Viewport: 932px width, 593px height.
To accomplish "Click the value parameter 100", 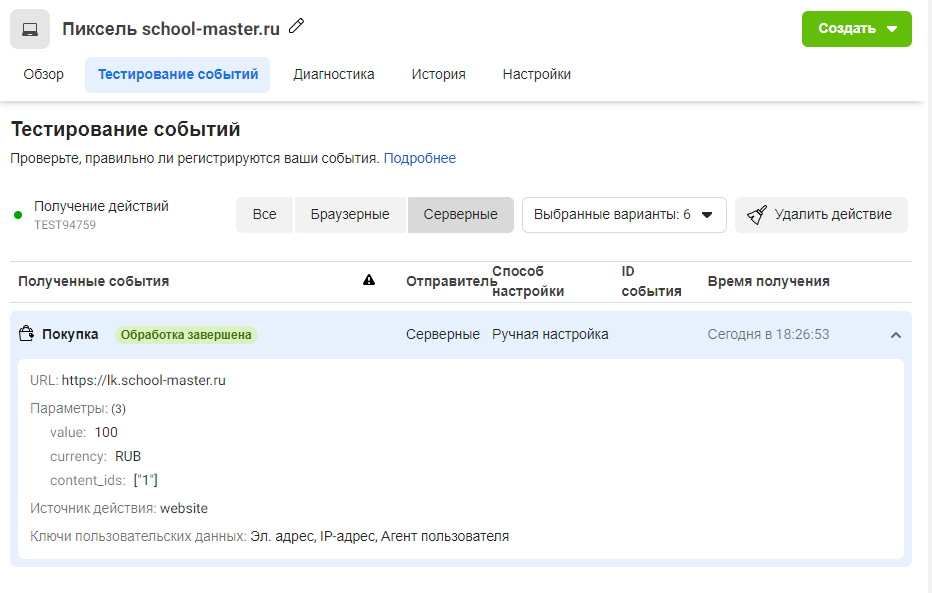I will pos(106,432).
